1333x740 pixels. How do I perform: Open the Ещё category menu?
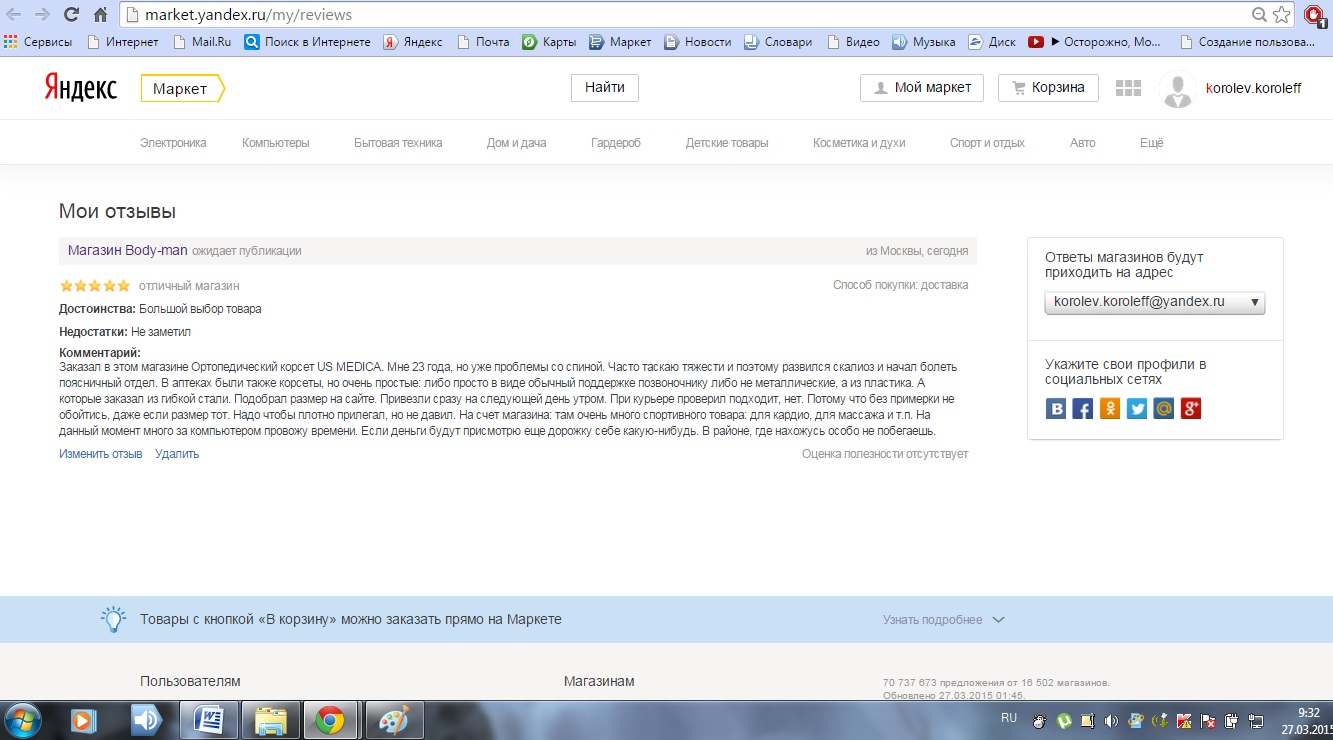(x=1152, y=143)
